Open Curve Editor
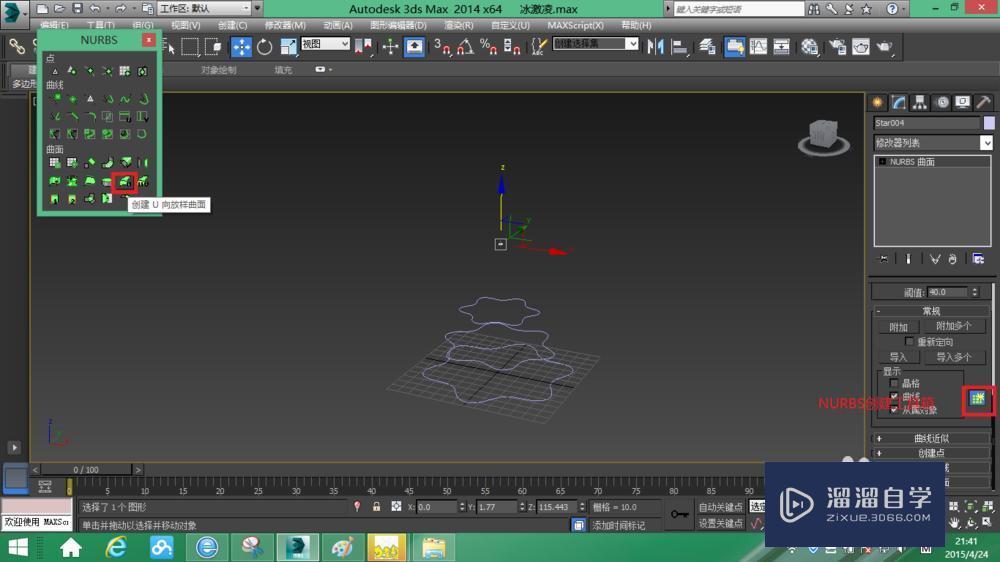Screen dimensions: 1000x562 click(758, 47)
